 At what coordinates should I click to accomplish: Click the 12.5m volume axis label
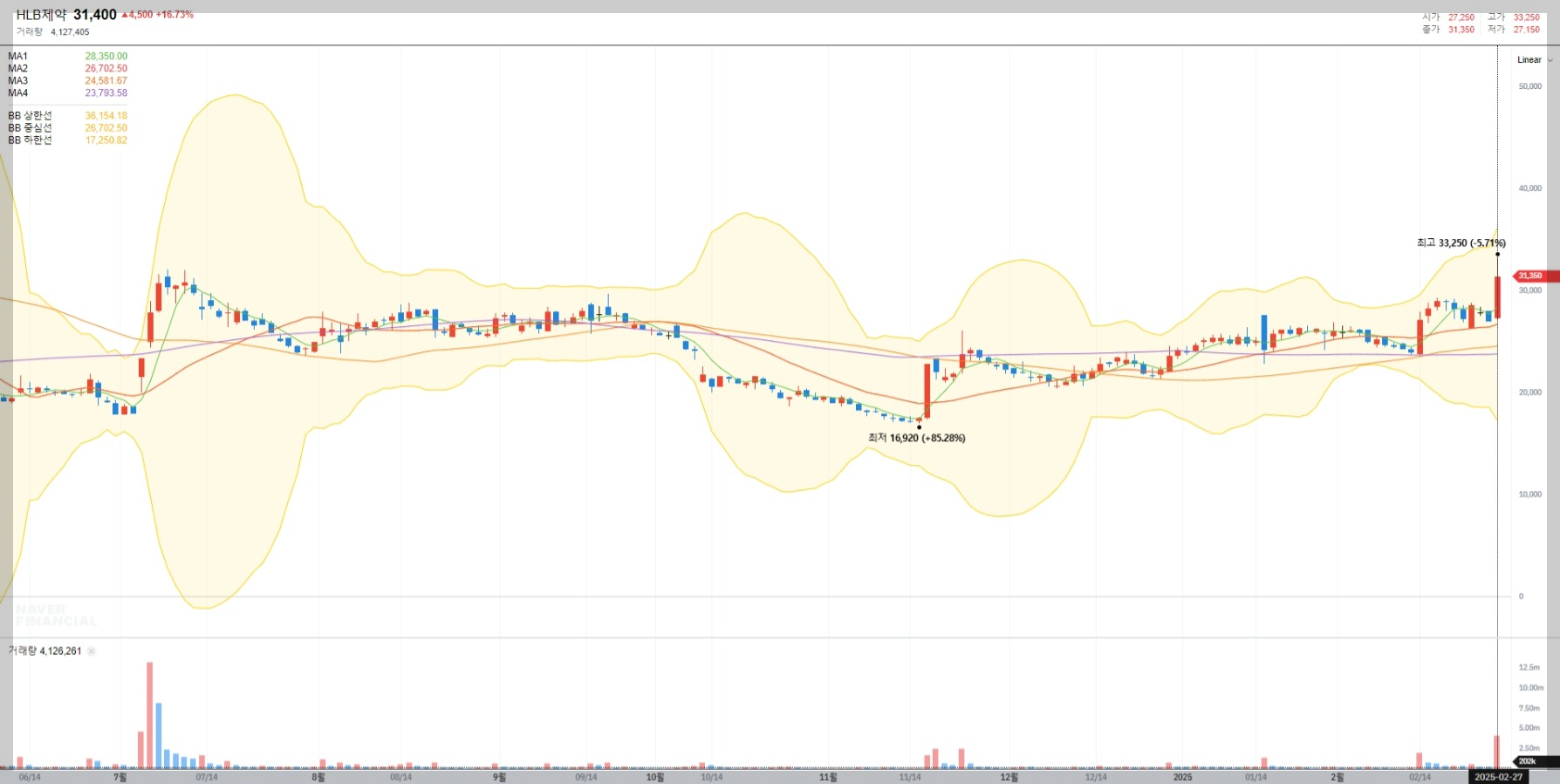(x=1529, y=668)
